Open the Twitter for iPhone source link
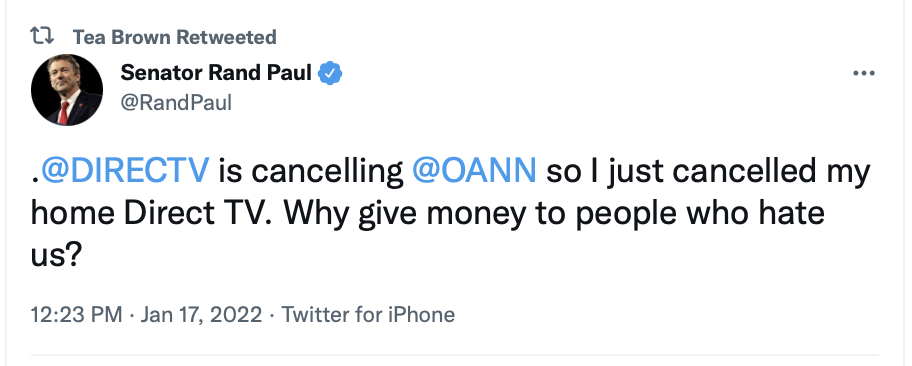The image size is (912, 366). click(x=368, y=315)
